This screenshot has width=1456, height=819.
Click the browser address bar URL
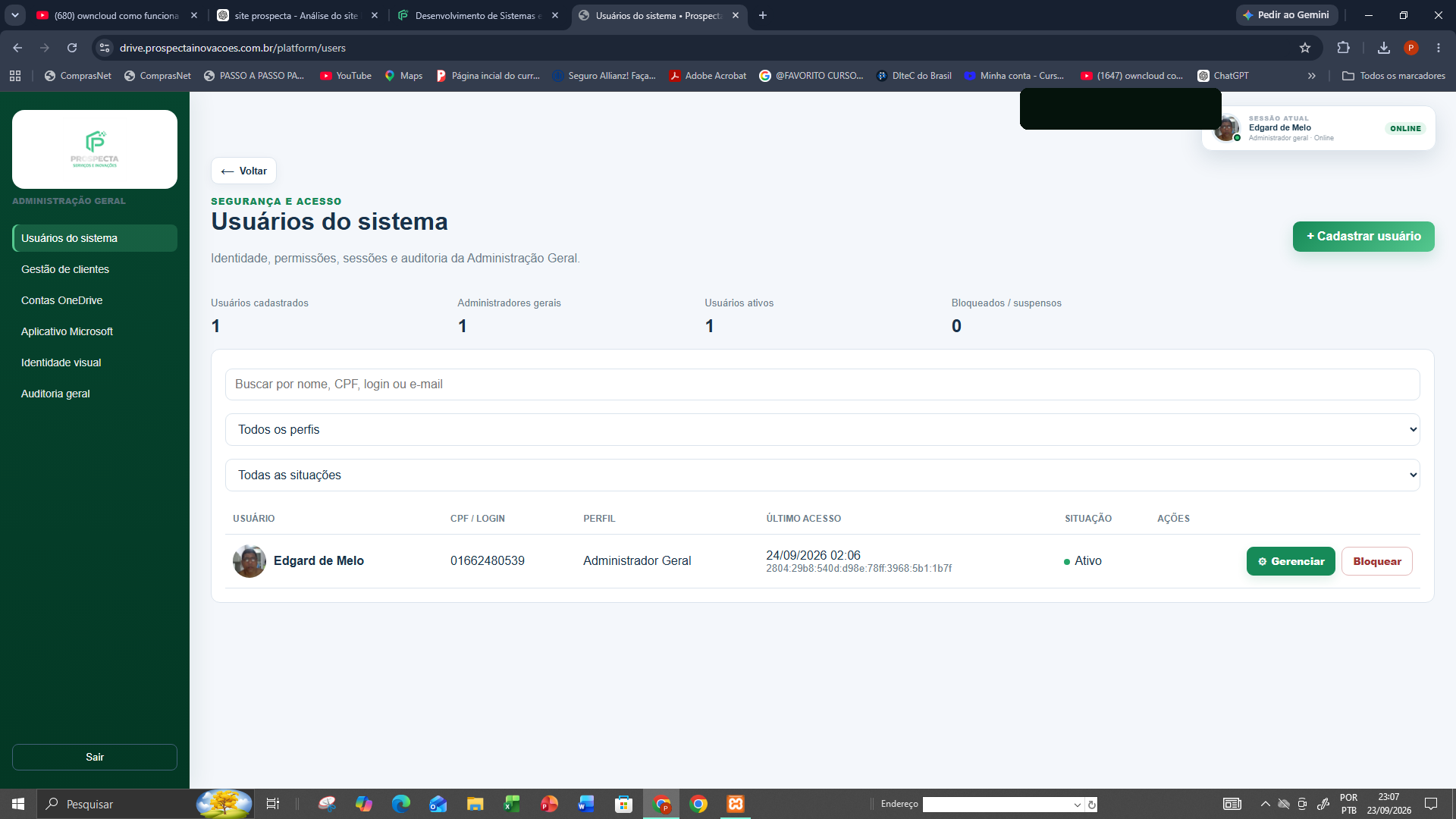click(x=233, y=48)
